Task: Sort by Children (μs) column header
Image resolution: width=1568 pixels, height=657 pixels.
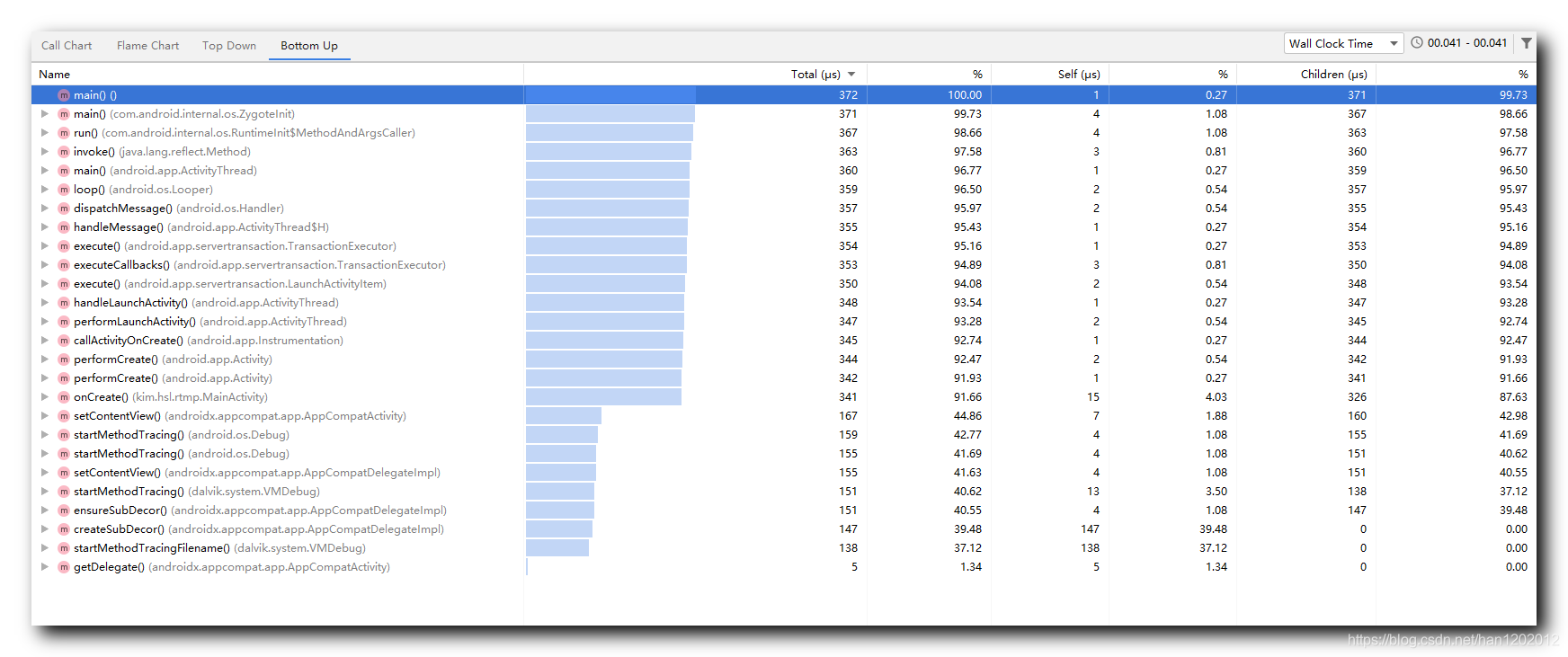Action: 1333,75
